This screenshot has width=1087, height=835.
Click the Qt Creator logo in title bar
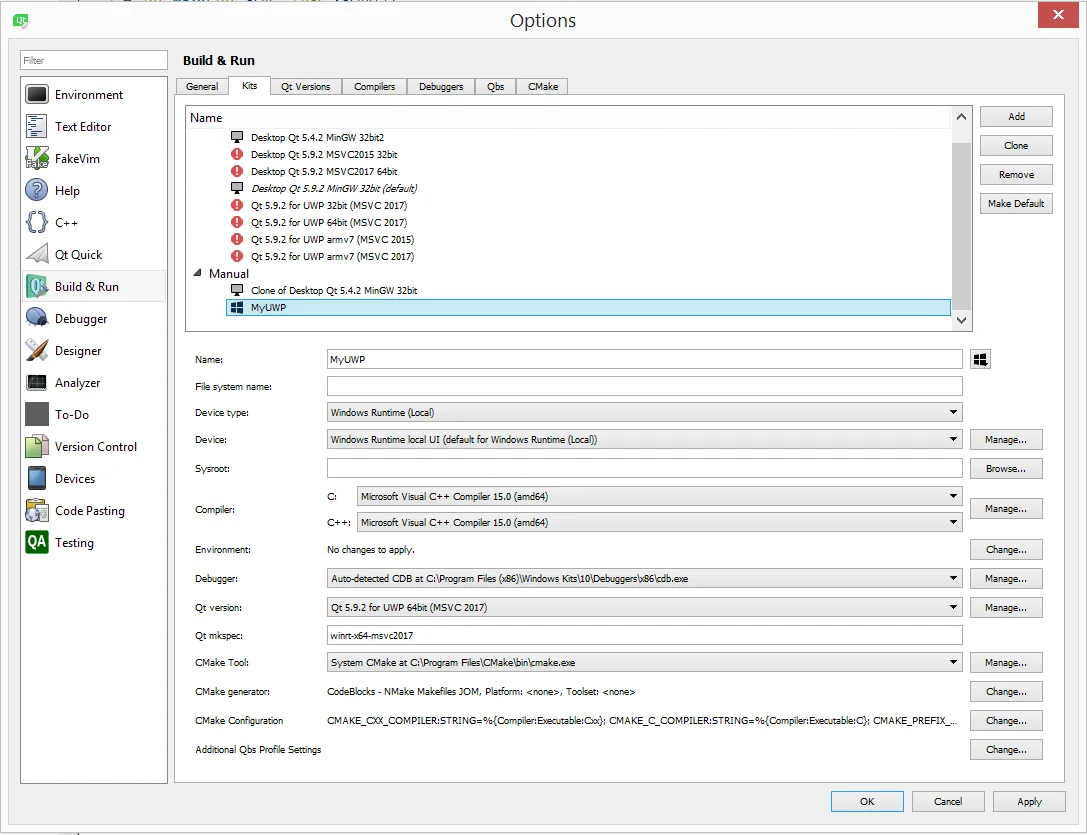tap(21, 20)
